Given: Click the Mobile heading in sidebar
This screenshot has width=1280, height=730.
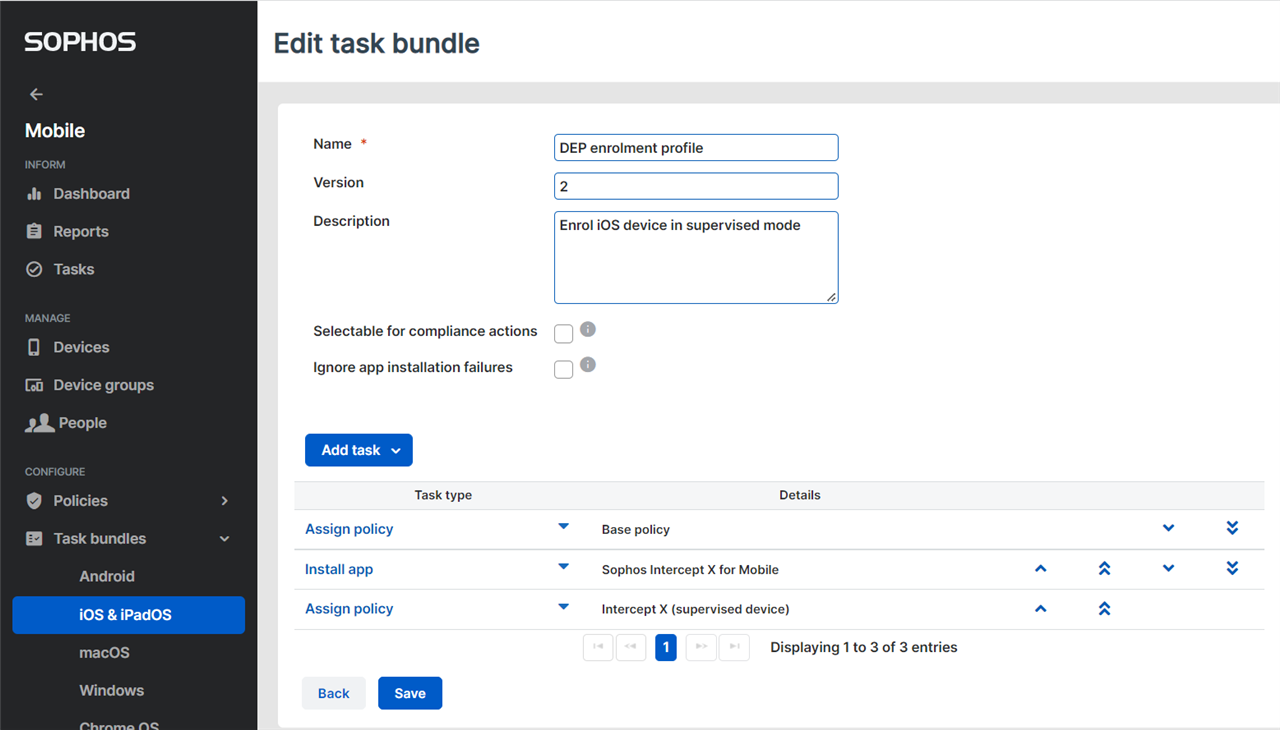Looking at the screenshot, I should click(x=55, y=131).
